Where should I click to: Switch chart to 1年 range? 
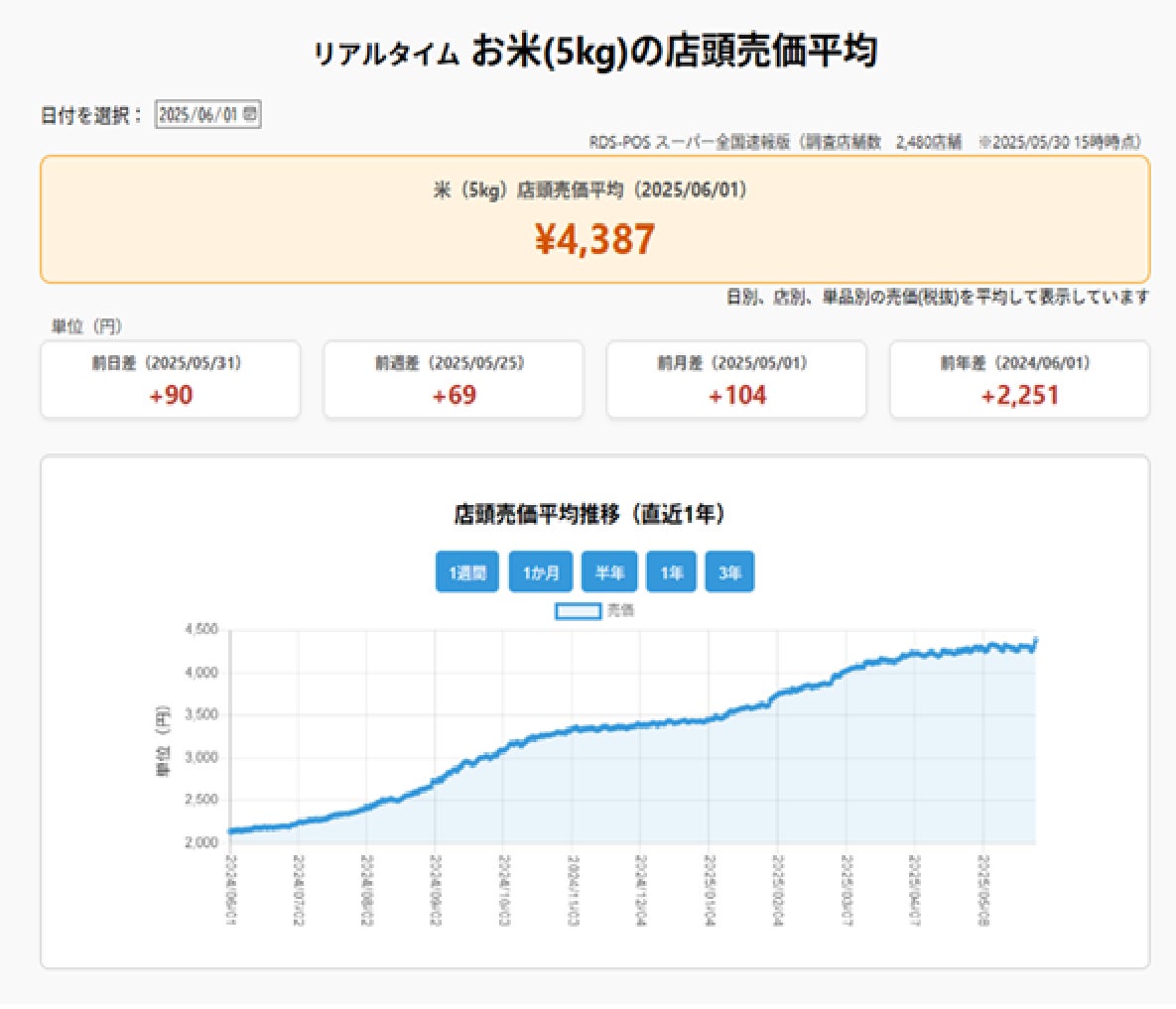671,572
